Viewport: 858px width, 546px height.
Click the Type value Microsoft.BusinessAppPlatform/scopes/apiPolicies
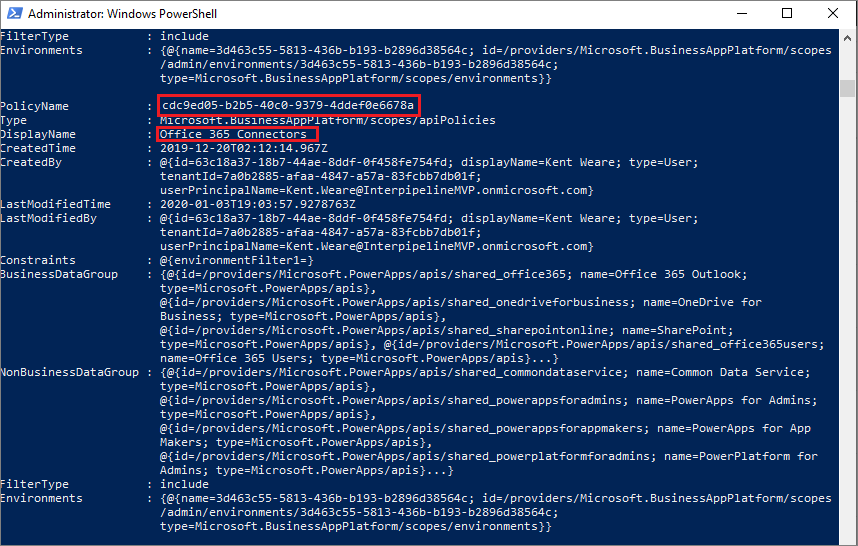(x=328, y=120)
